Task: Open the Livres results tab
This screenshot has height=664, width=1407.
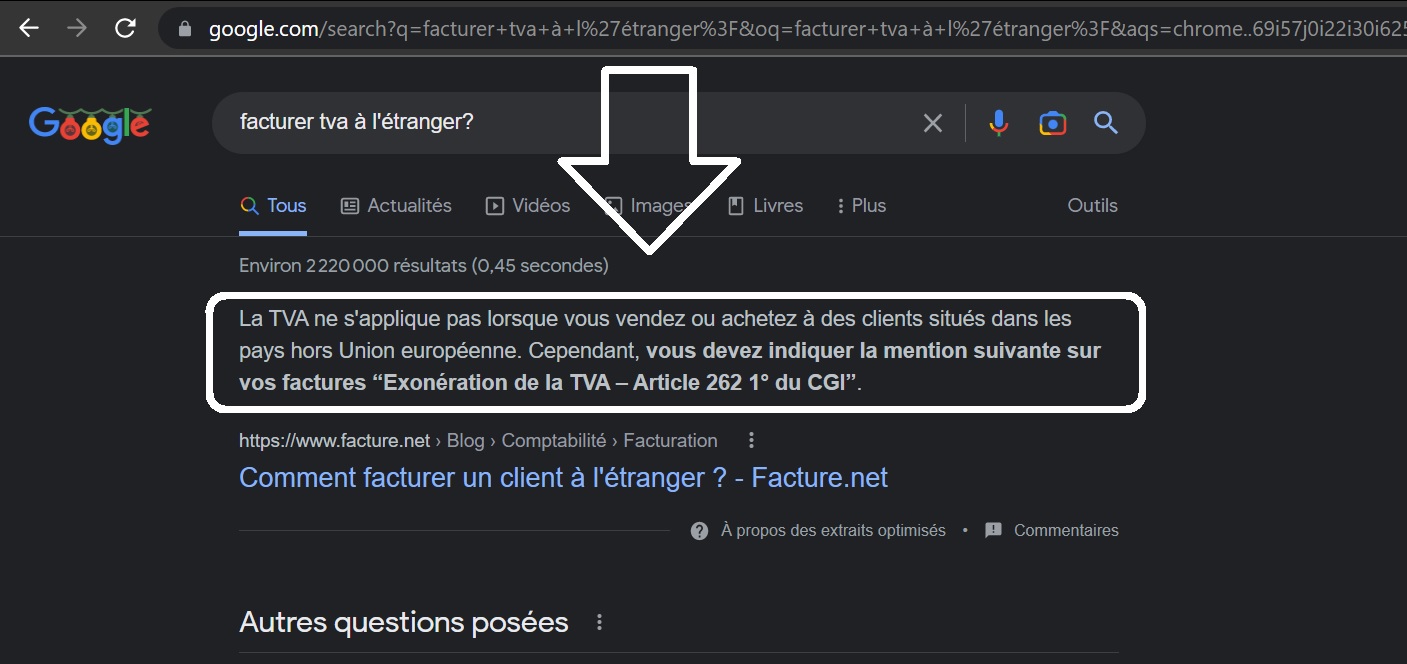Action: [x=765, y=205]
